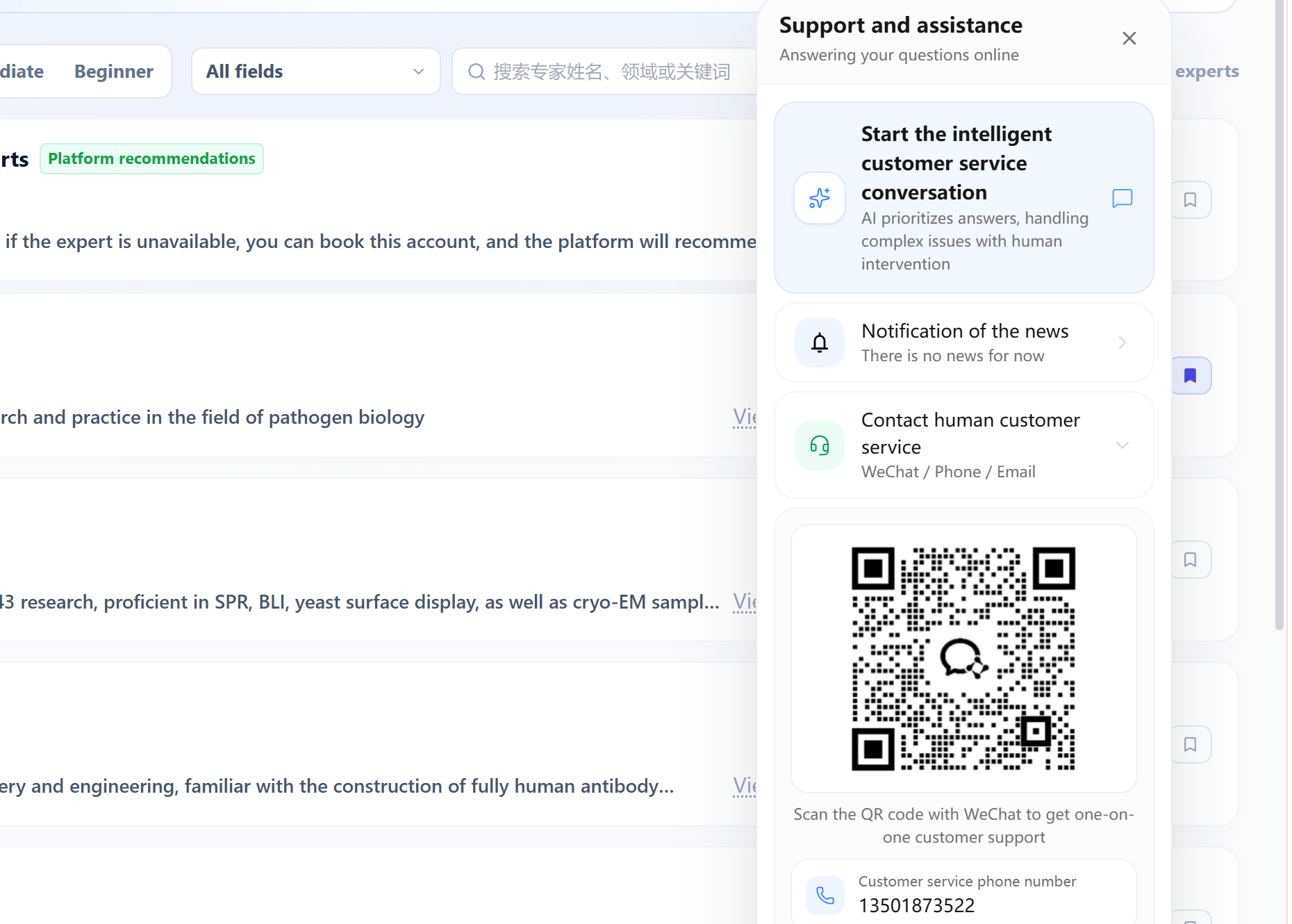Image resolution: width=1292 pixels, height=924 pixels.
Task: Click the chat bubble icon for intelligent service
Action: click(1123, 198)
